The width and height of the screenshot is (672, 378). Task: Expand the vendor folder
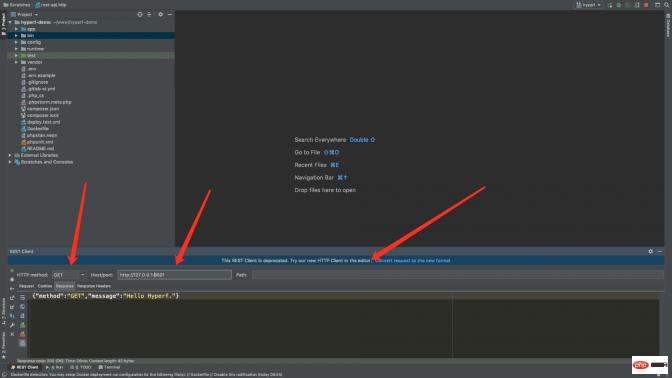pos(16,62)
